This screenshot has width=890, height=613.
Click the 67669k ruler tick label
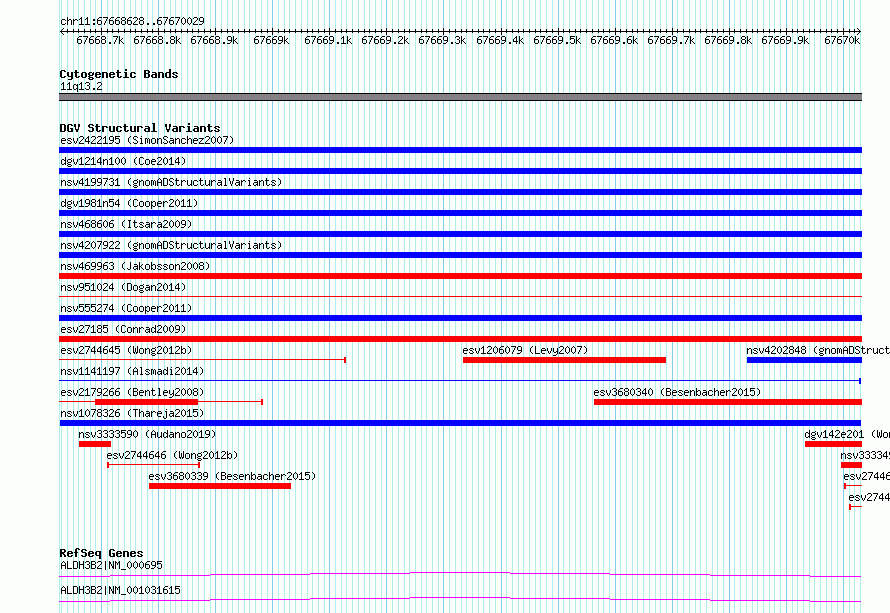(271, 40)
